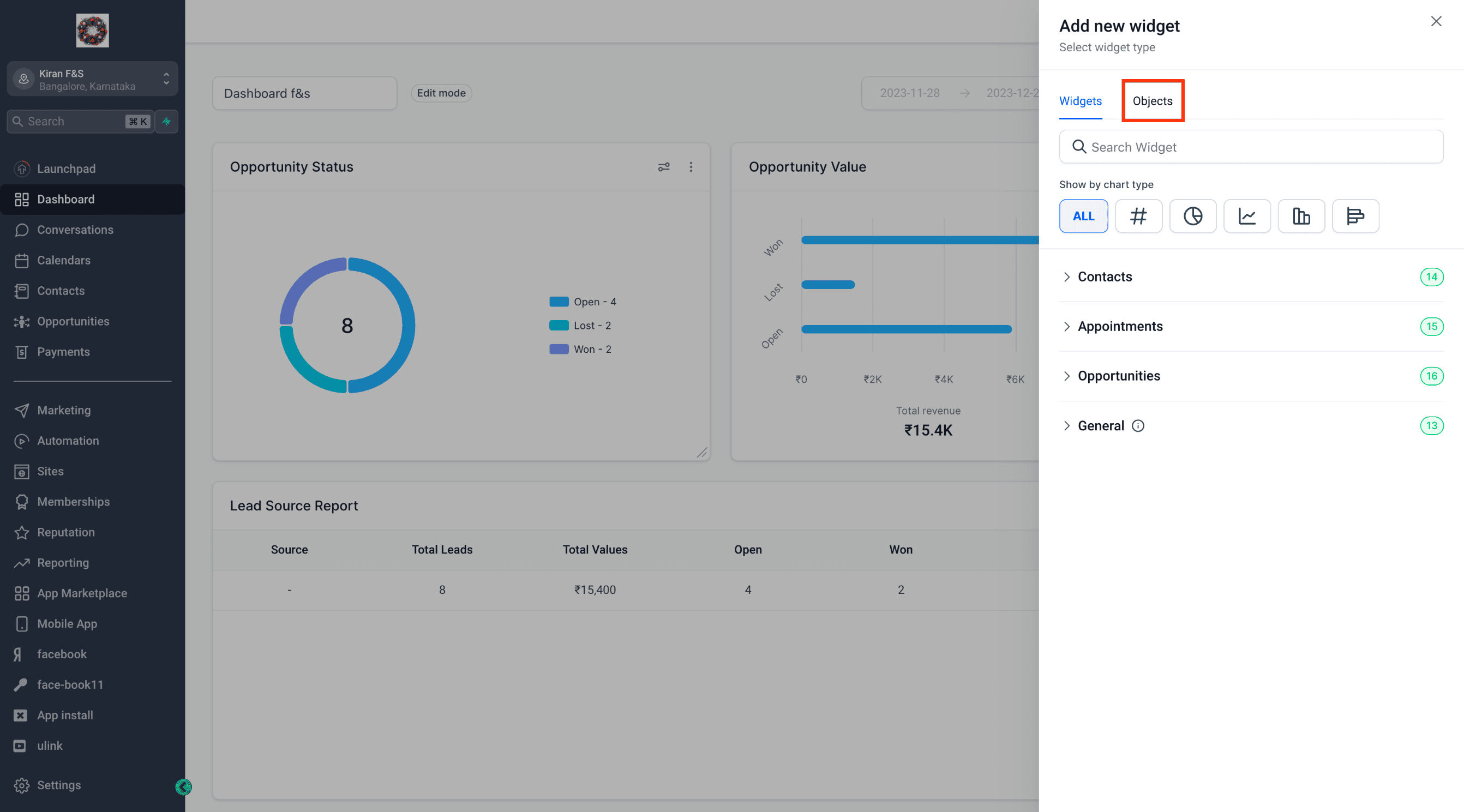Expand the Opportunities widget category
The image size is (1464, 812).
(1251, 376)
